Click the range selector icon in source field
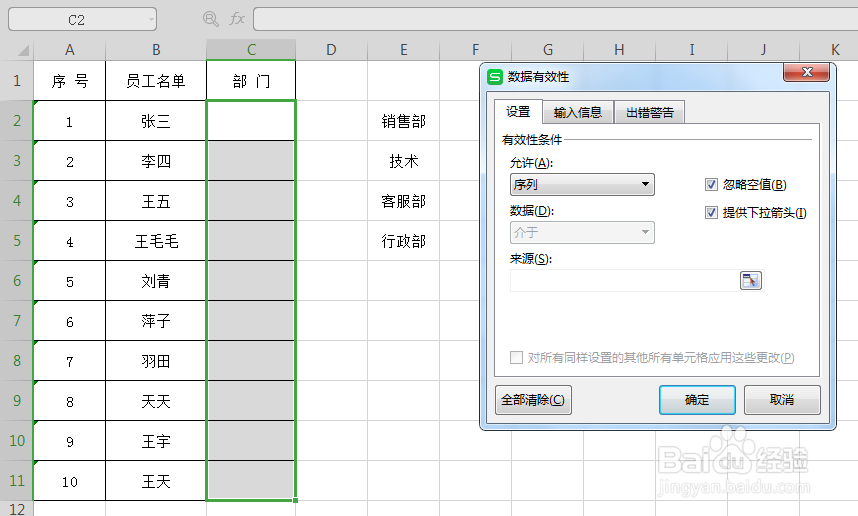Viewport: 858px width, 516px height. point(750,281)
